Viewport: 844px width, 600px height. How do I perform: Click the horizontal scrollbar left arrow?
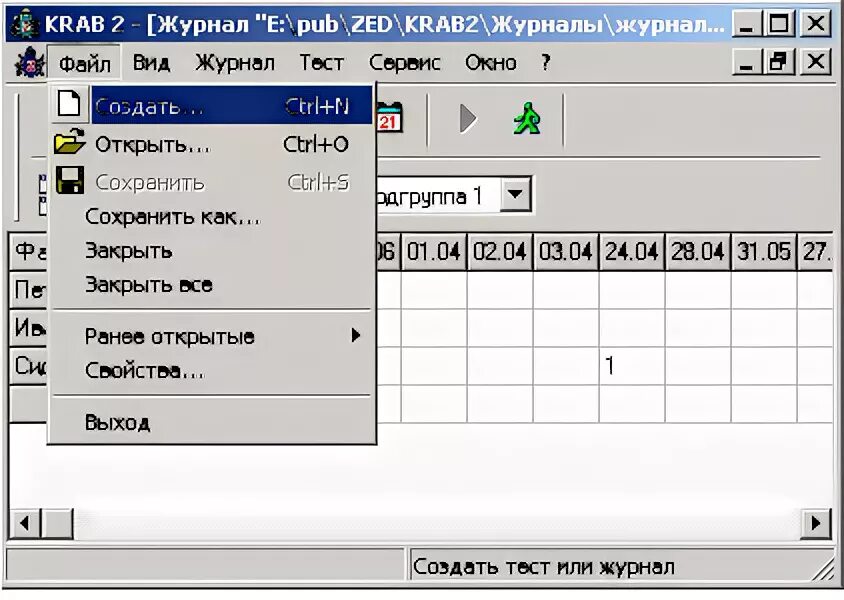pyautogui.click(x=25, y=523)
